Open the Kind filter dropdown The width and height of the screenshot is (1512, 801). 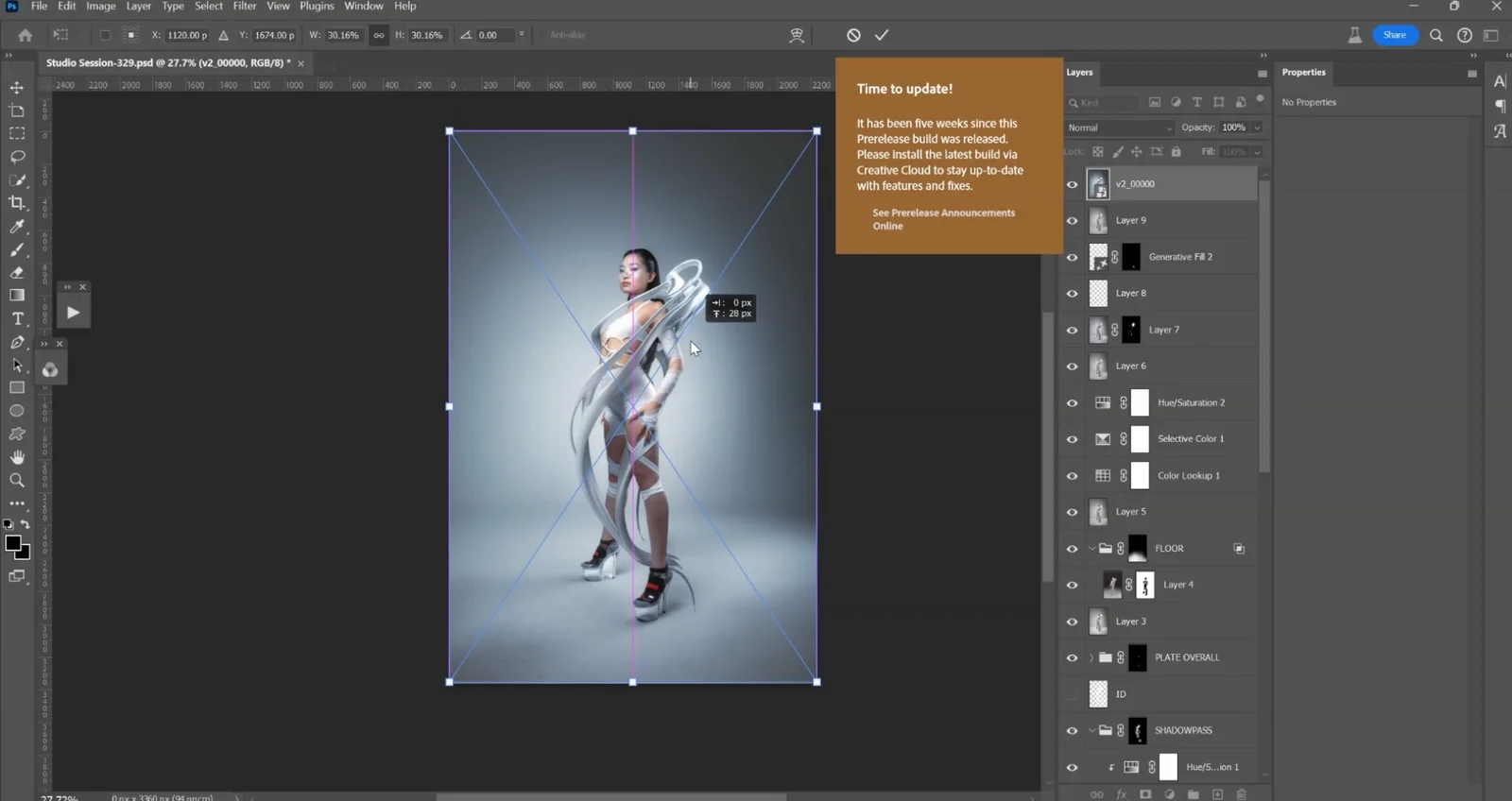[x=1104, y=102]
